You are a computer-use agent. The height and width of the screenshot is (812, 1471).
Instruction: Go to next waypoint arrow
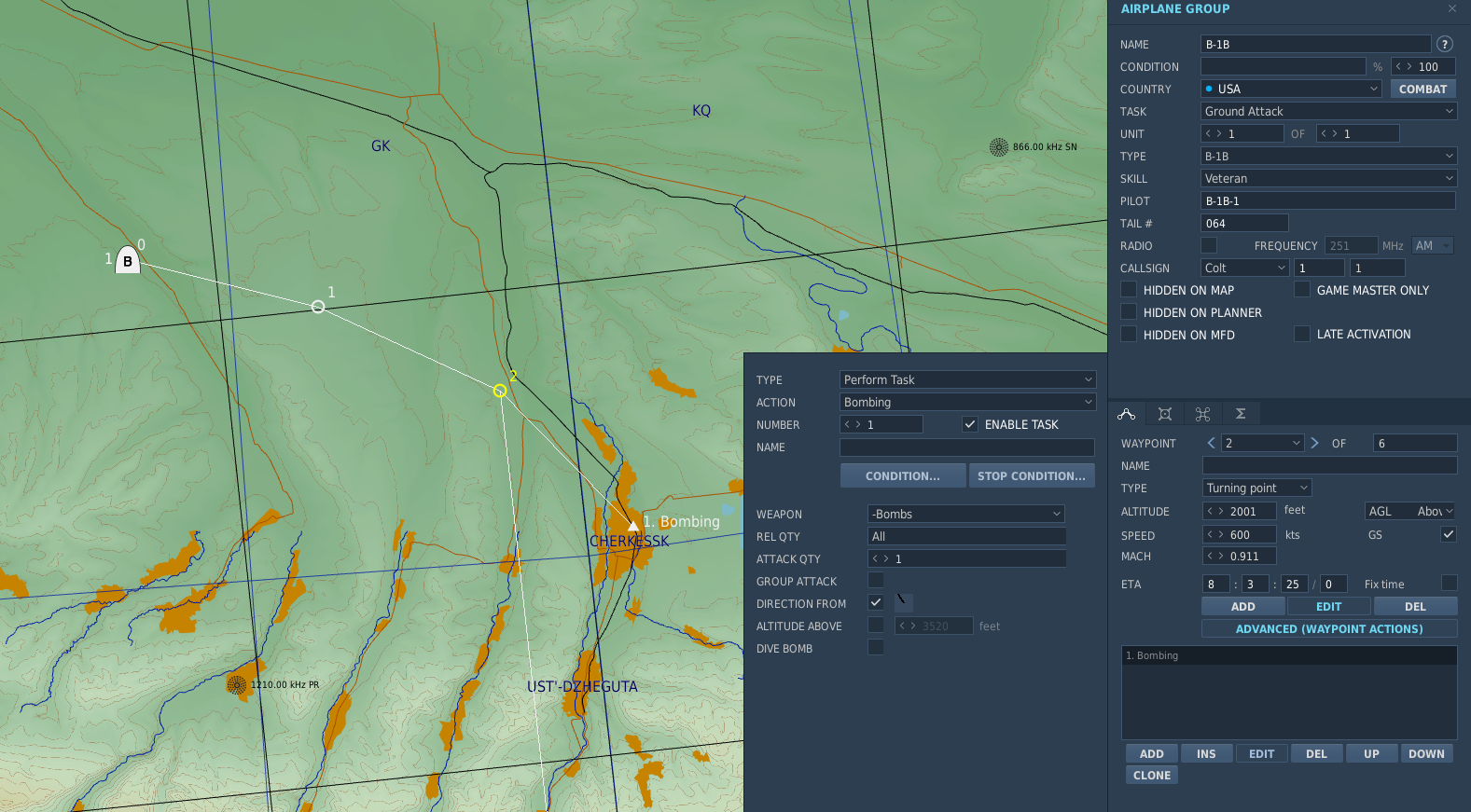[x=1314, y=443]
